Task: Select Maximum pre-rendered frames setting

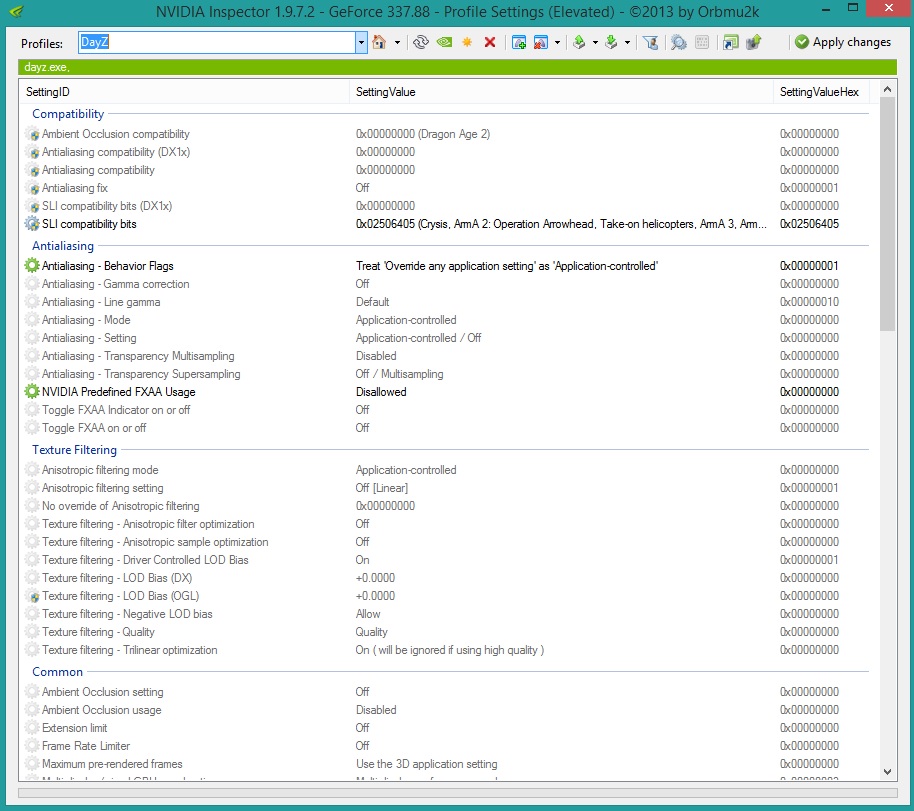Action: pyautogui.click(x=449, y=764)
